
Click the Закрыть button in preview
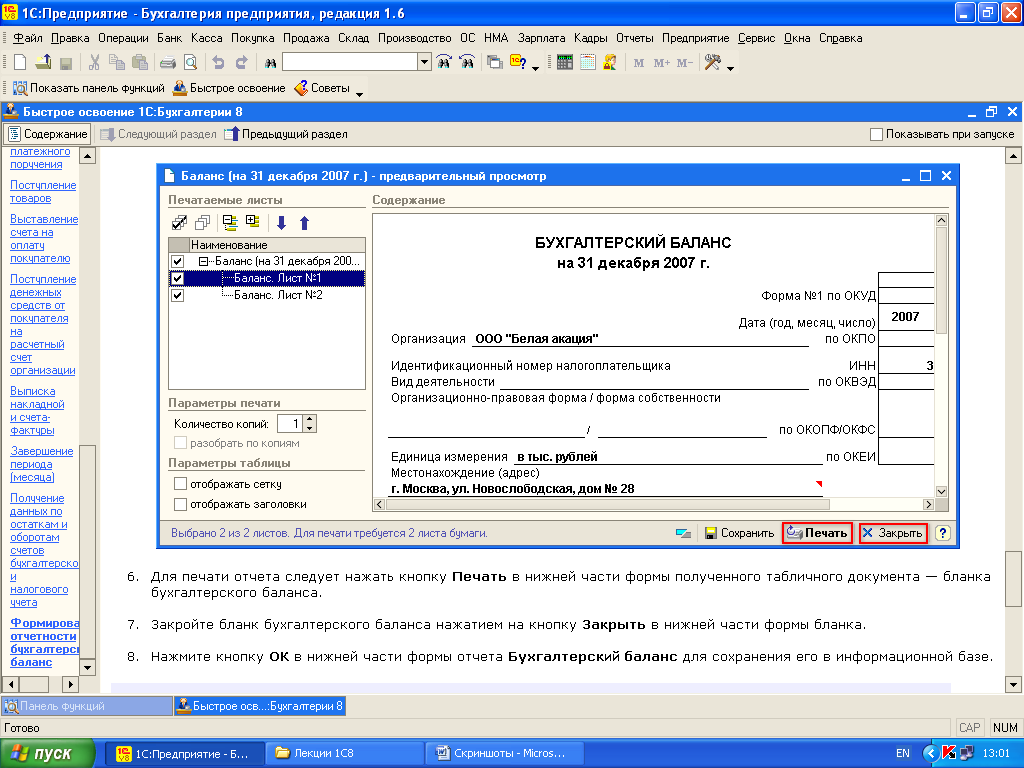click(893, 533)
